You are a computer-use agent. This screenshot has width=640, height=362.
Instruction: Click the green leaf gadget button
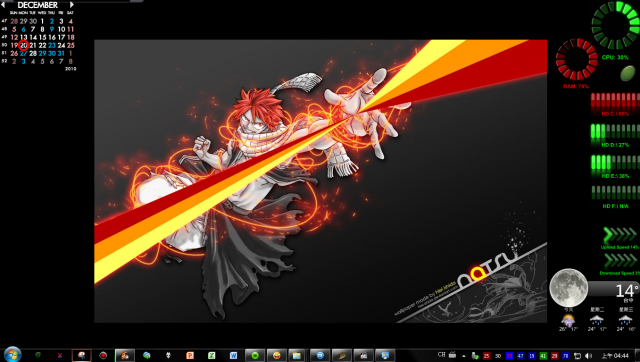(628, 73)
